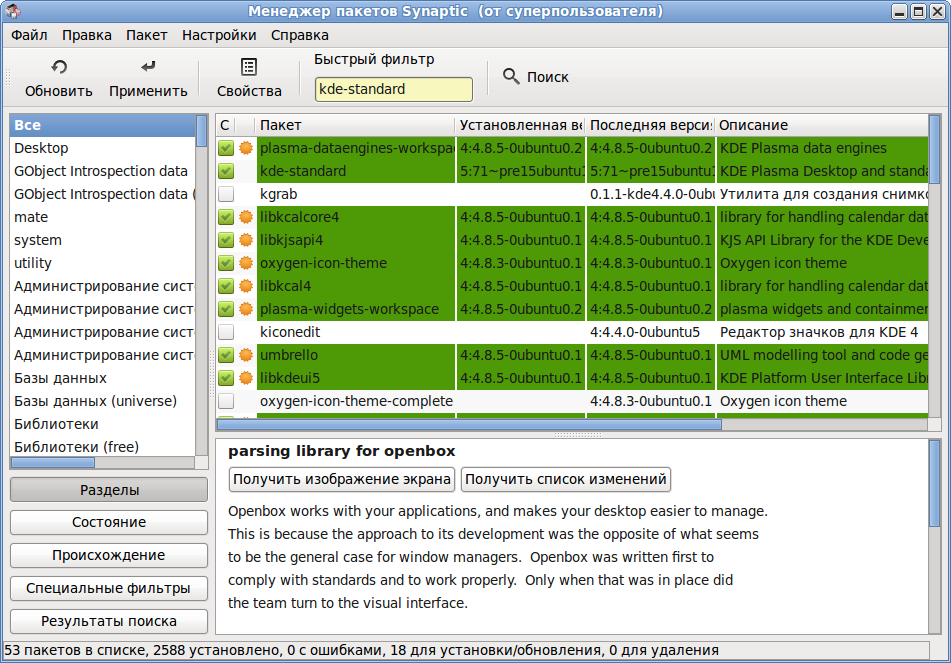Select the first GObject Introspection data section
This screenshot has height=663, width=951.
[102, 171]
